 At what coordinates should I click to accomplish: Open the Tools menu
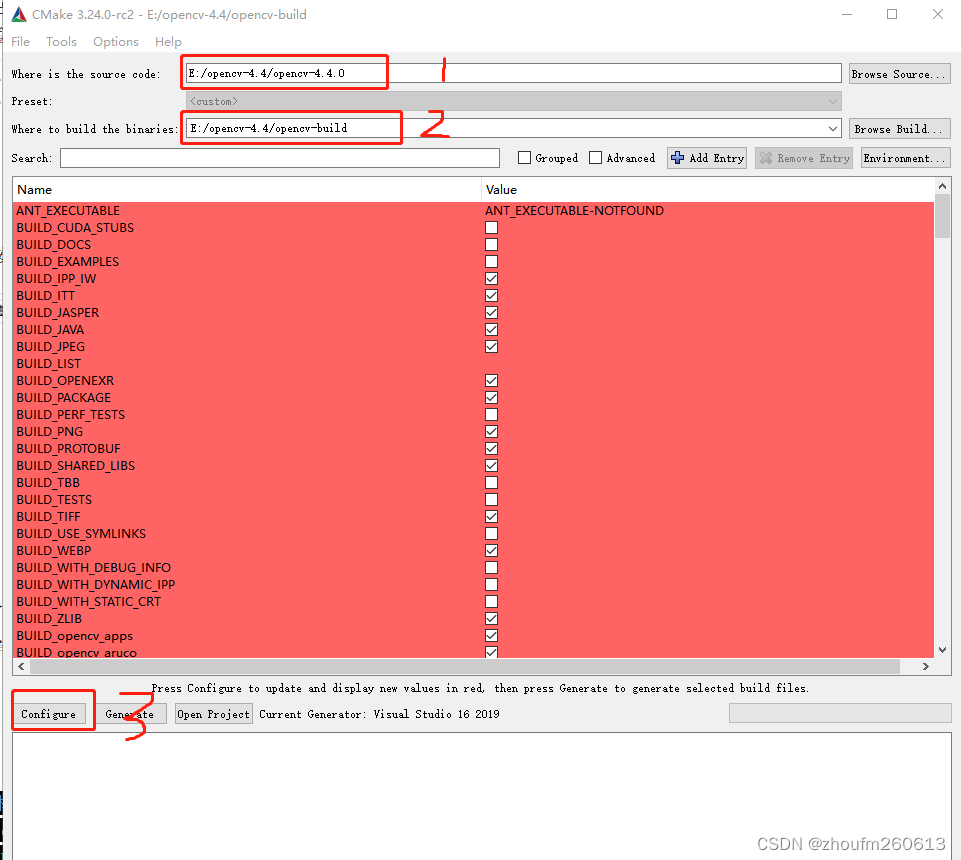click(x=61, y=42)
